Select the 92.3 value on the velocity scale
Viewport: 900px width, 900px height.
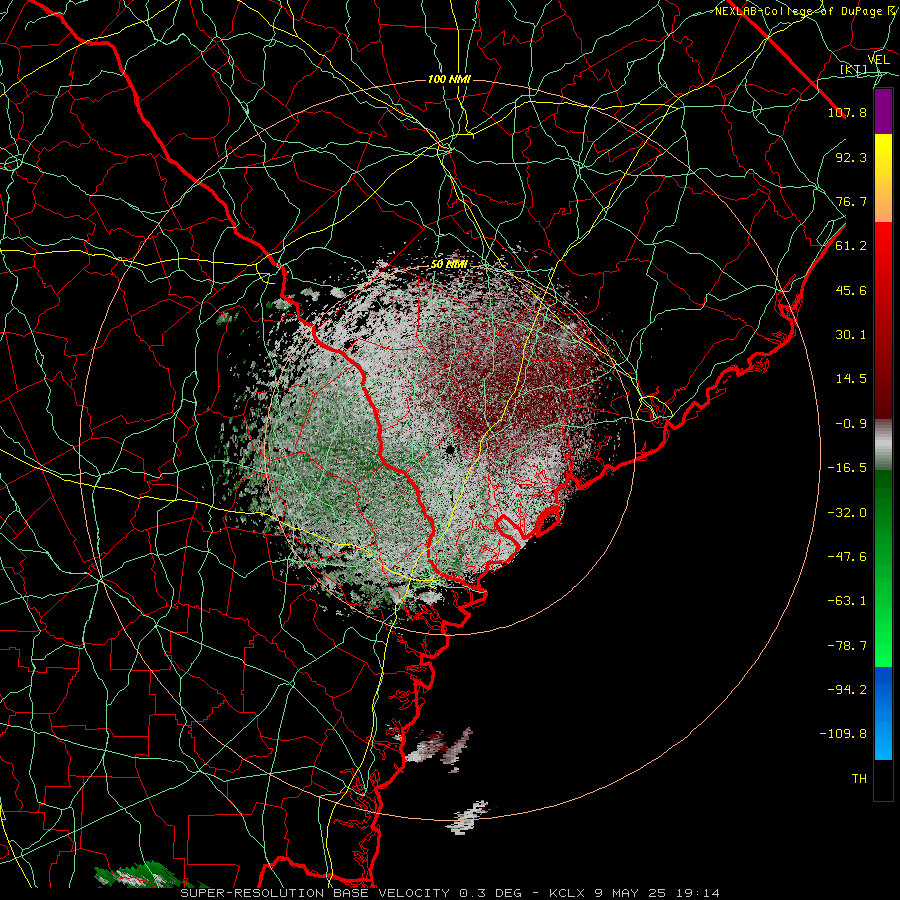pos(851,157)
